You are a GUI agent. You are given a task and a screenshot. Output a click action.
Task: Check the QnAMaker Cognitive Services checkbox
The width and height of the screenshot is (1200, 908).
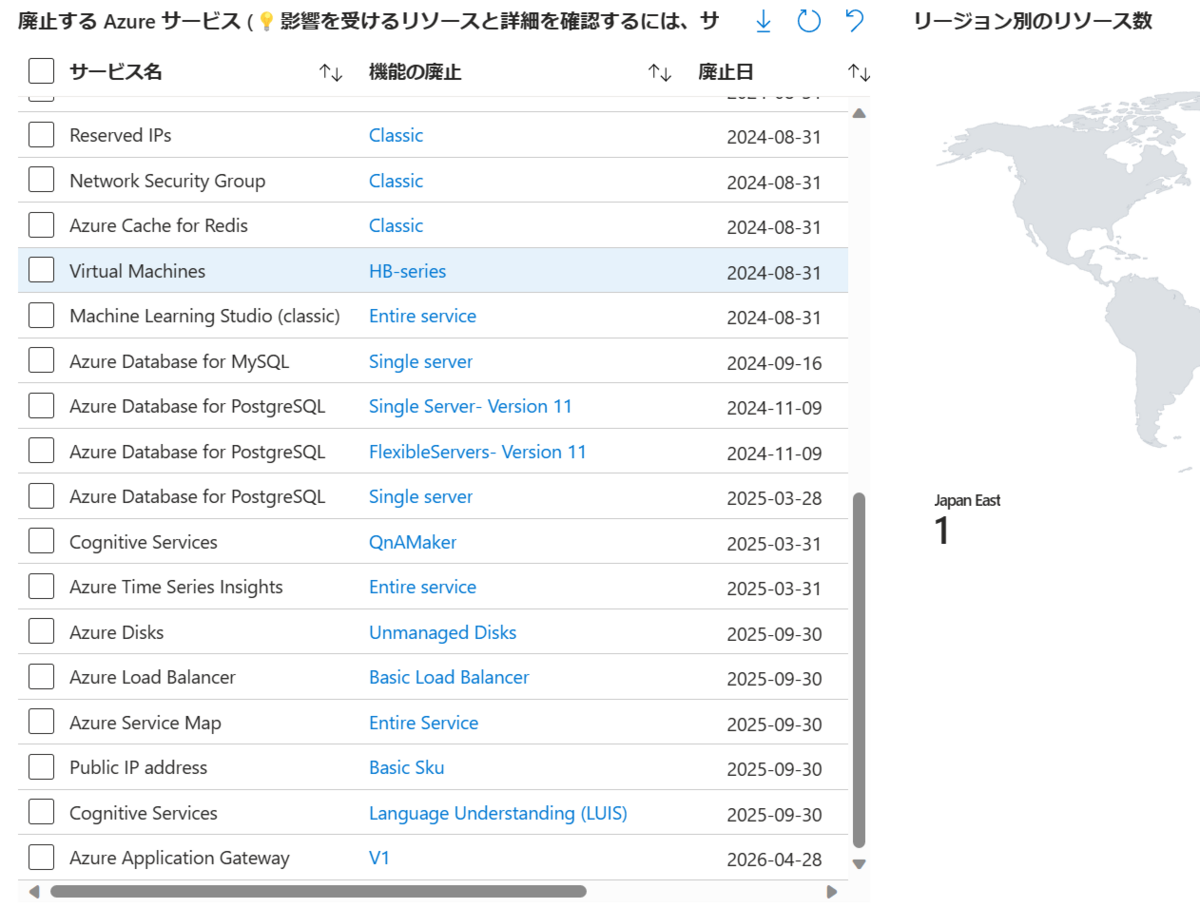coord(41,542)
